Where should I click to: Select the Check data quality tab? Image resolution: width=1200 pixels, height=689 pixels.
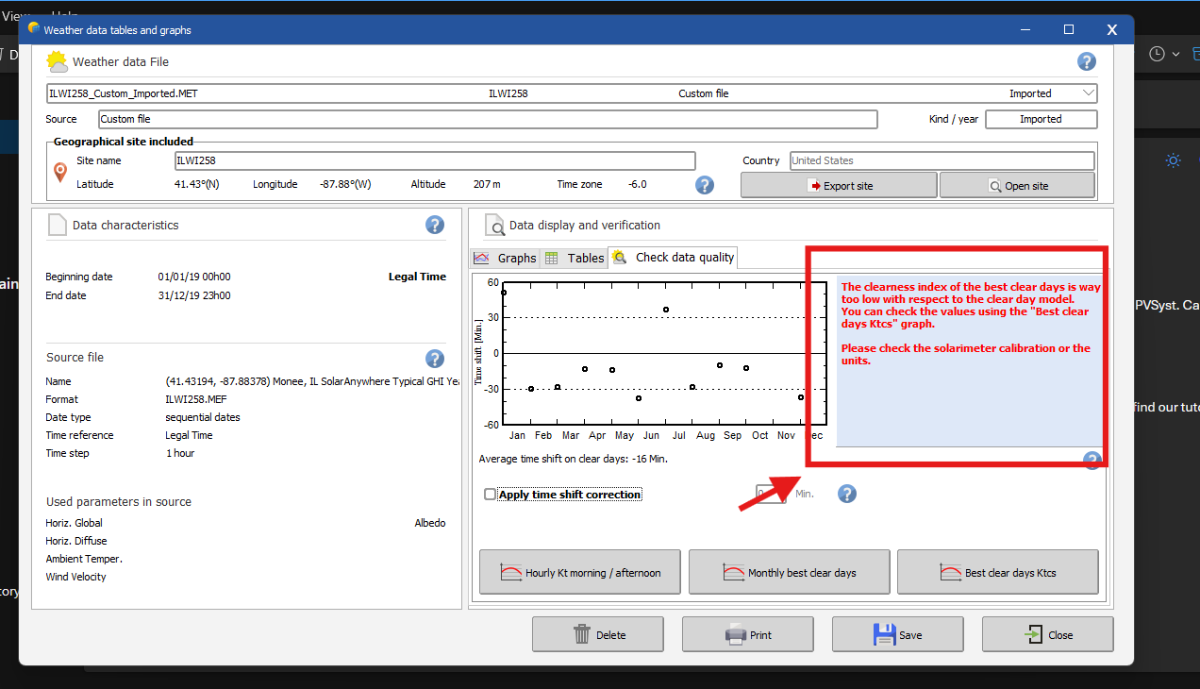(x=674, y=258)
